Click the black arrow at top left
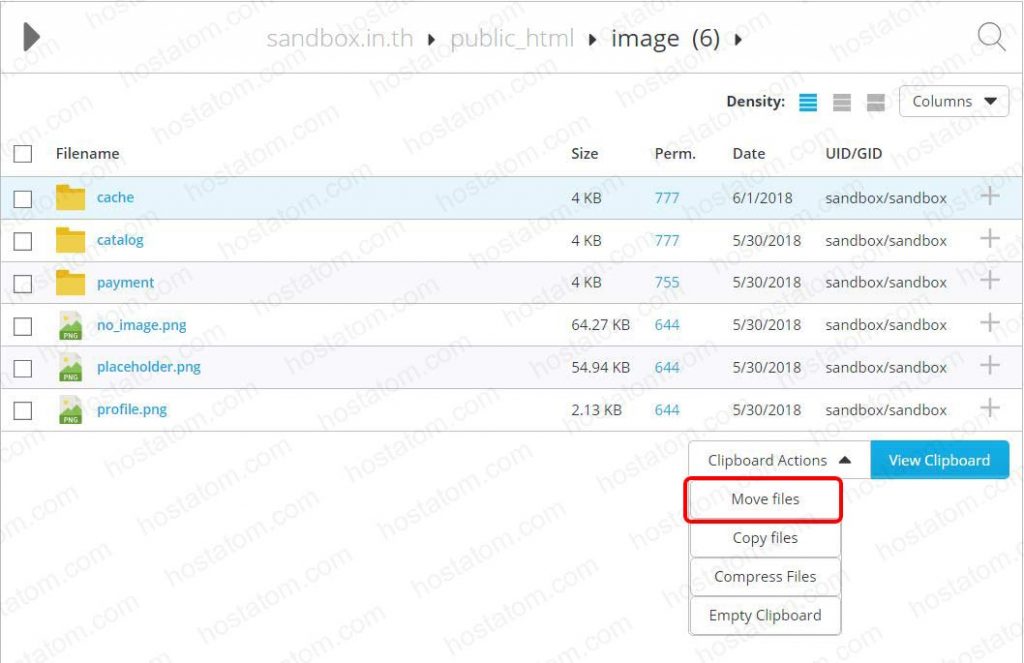This screenshot has height=663, width=1024. tap(30, 36)
